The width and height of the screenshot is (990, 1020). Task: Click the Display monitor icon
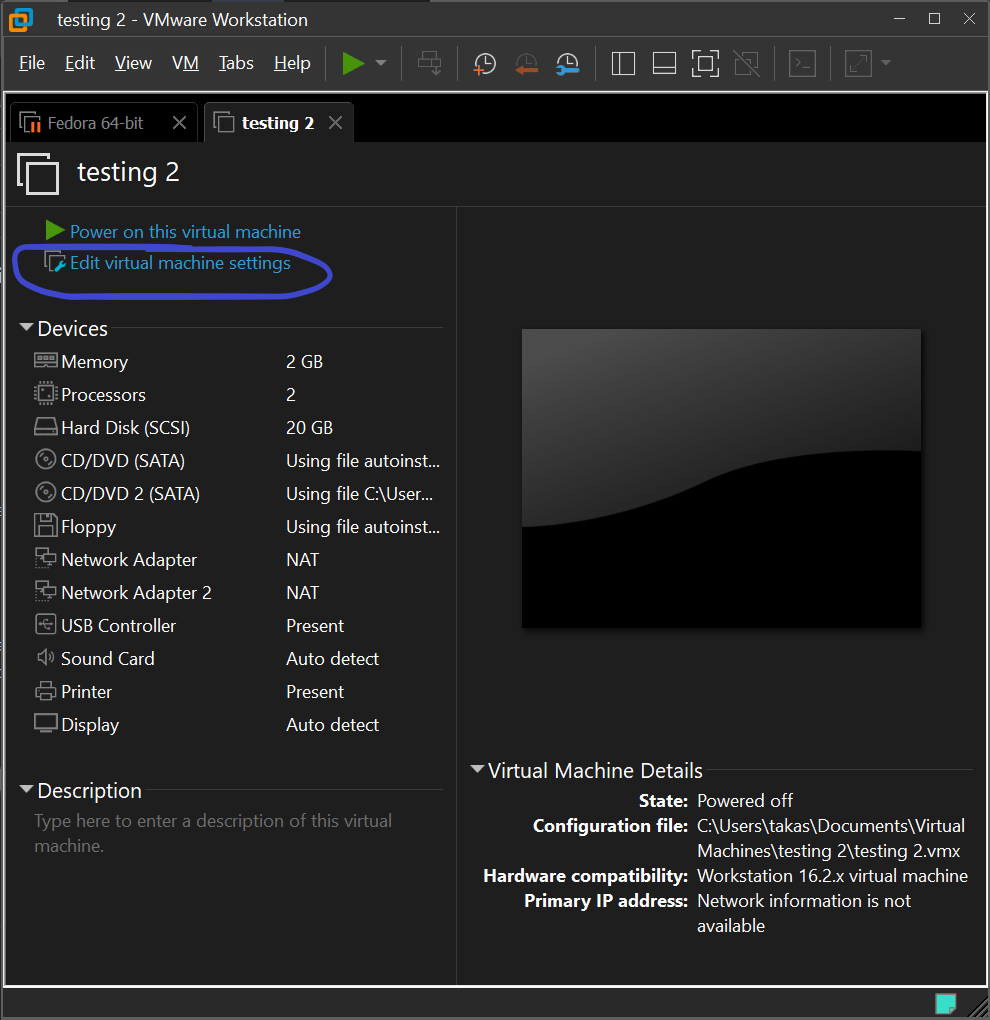pos(46,723)
